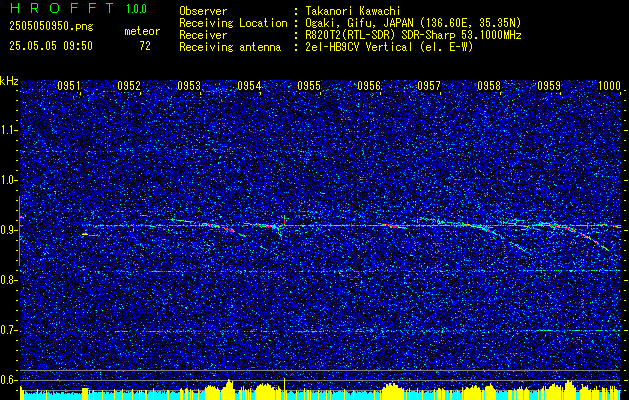Viewport: 629px width, 400px height.
Task: Click the meteor count 72
Action: tap(145, 46)
